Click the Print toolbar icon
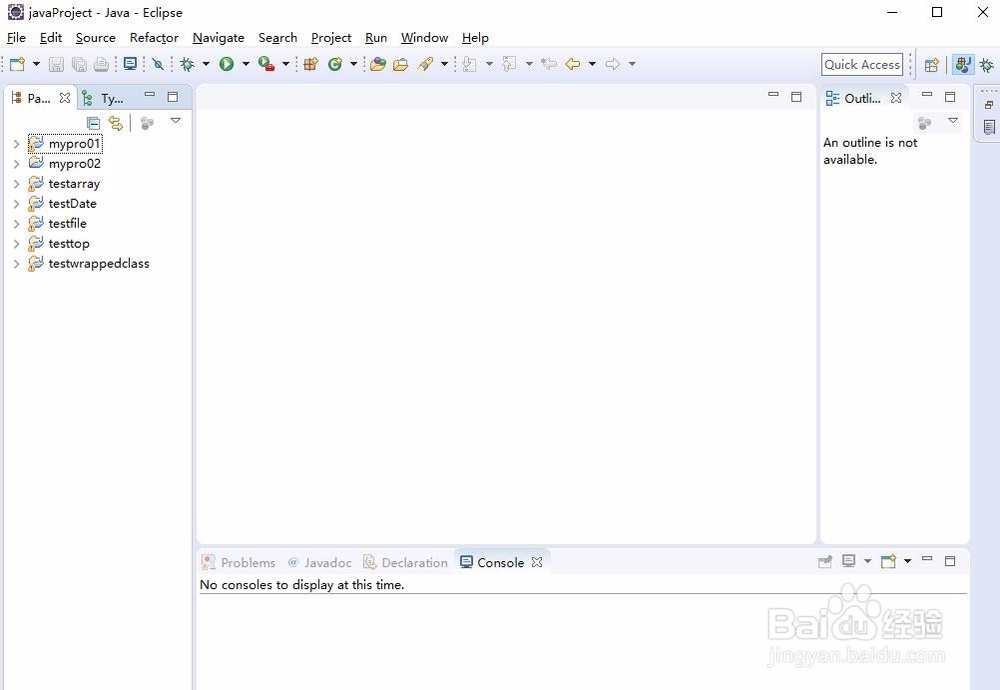 (101, 64)
